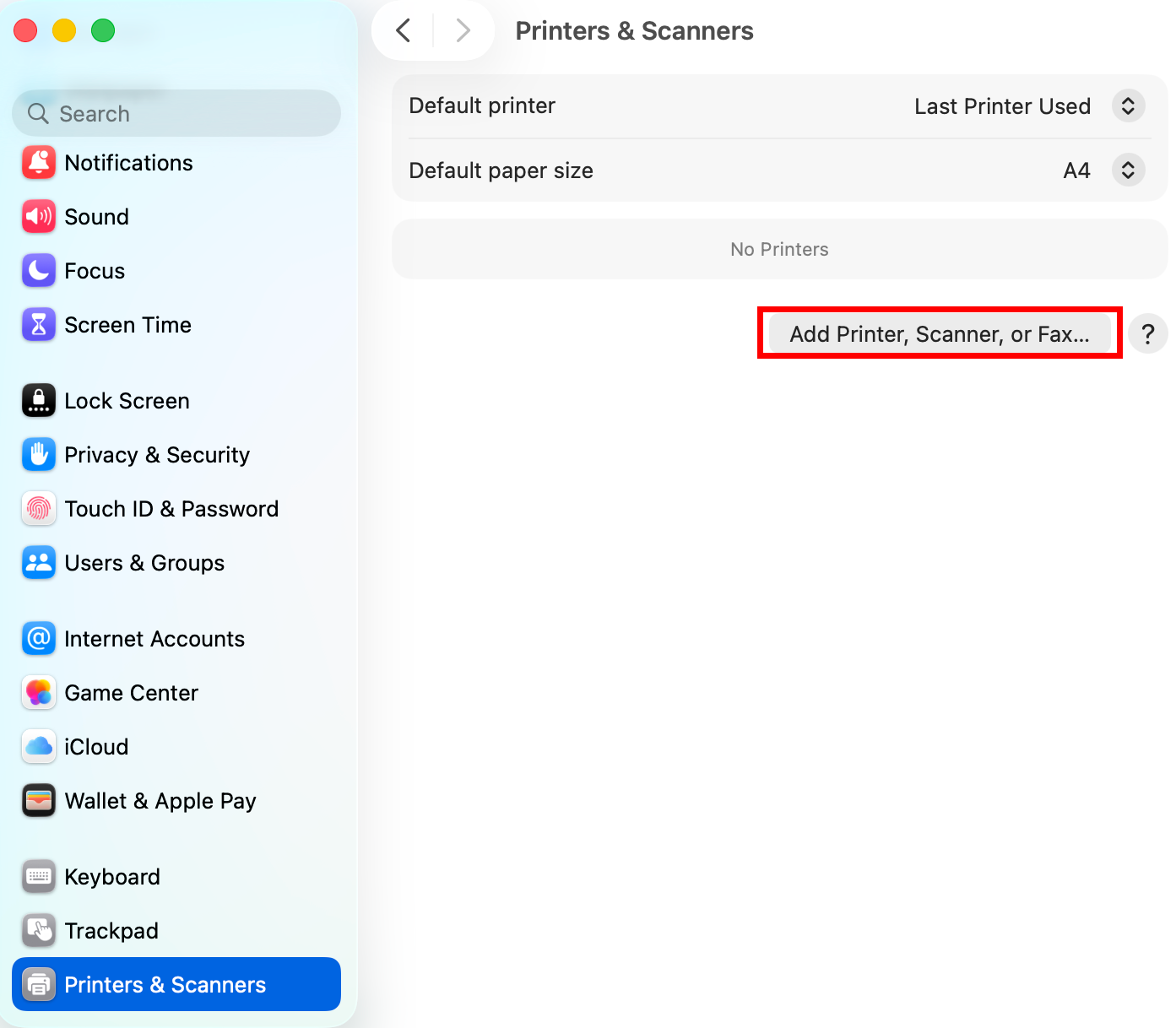Open Users & Groups settings
The width and height of the screenshot is (1176, 1028).
pos(144,563)
